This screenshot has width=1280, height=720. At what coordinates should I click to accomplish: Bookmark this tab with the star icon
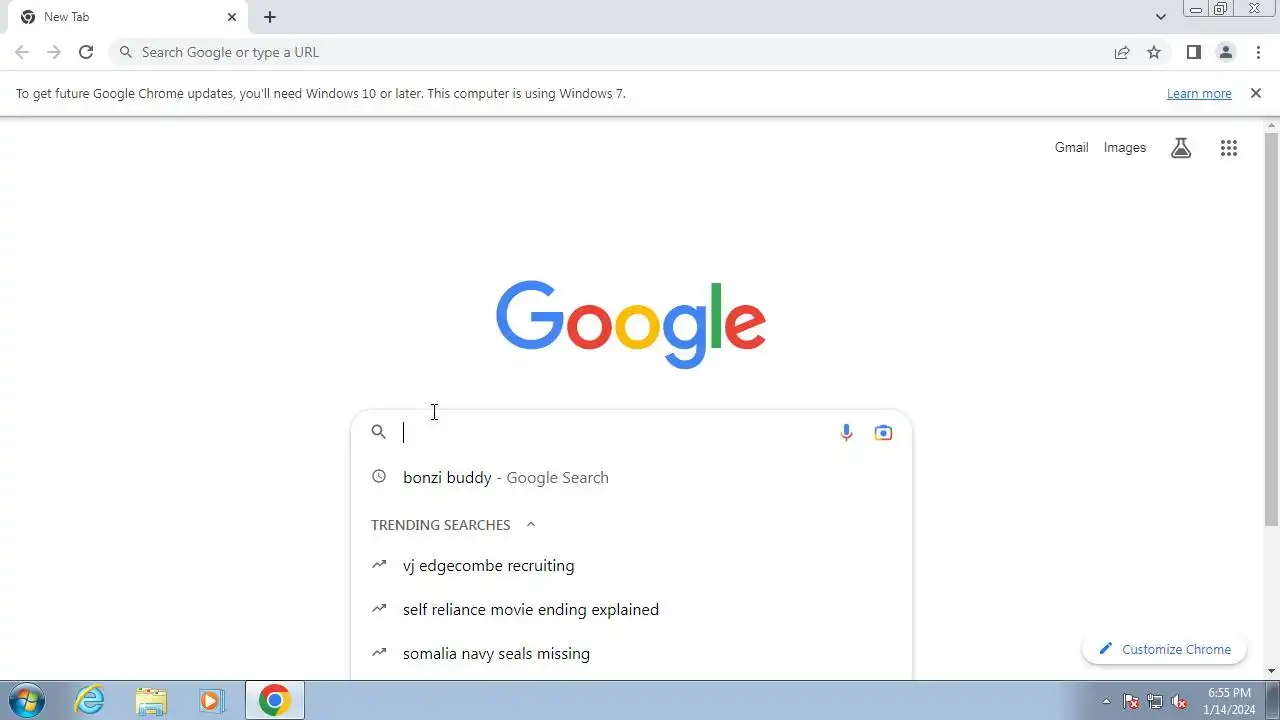[1154, 52]
